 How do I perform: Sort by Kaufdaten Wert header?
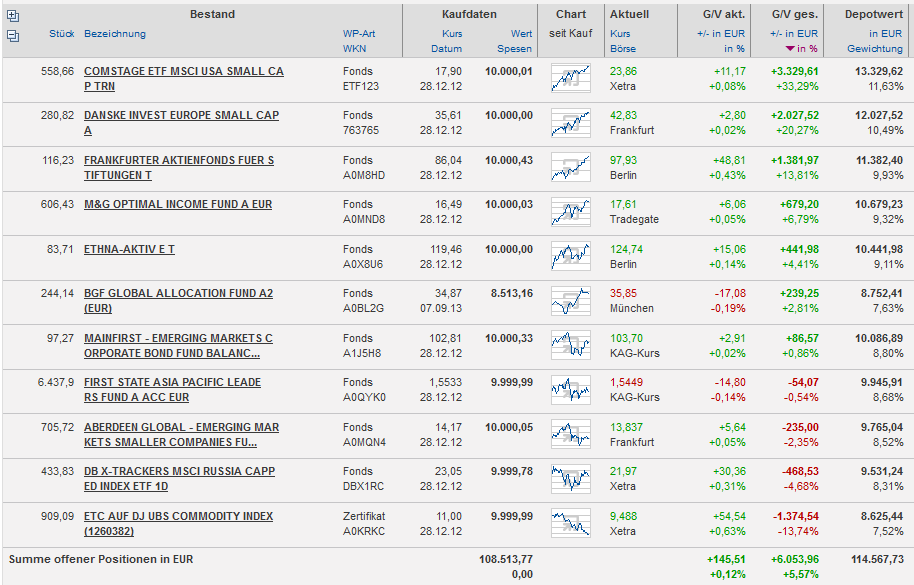point(522,34)
